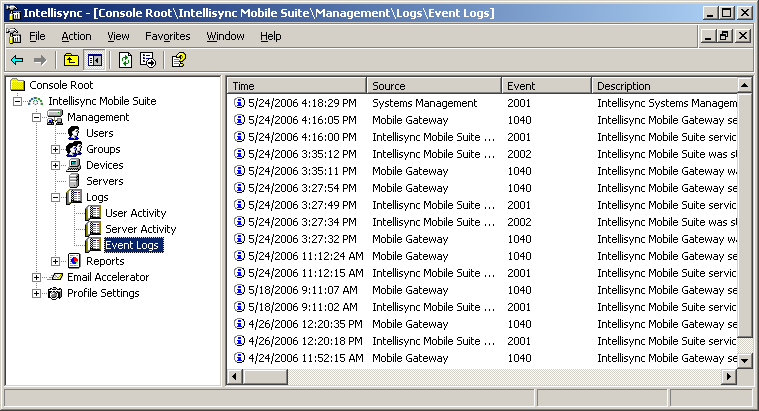The height and width of the screenshot is (411, 759).
Task: Open the Action menu
Action: 76,36
